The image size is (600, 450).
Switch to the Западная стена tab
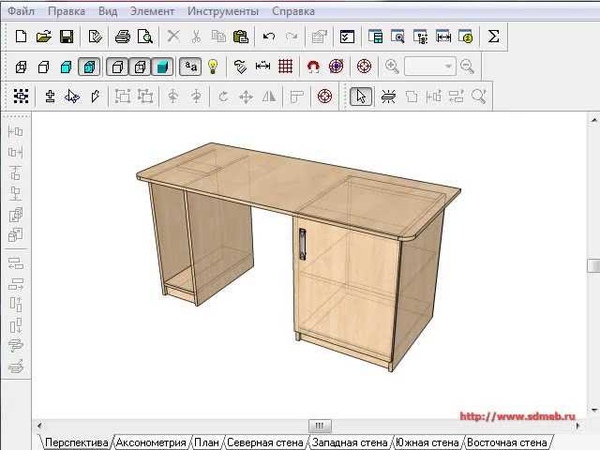tap(350, 442)
